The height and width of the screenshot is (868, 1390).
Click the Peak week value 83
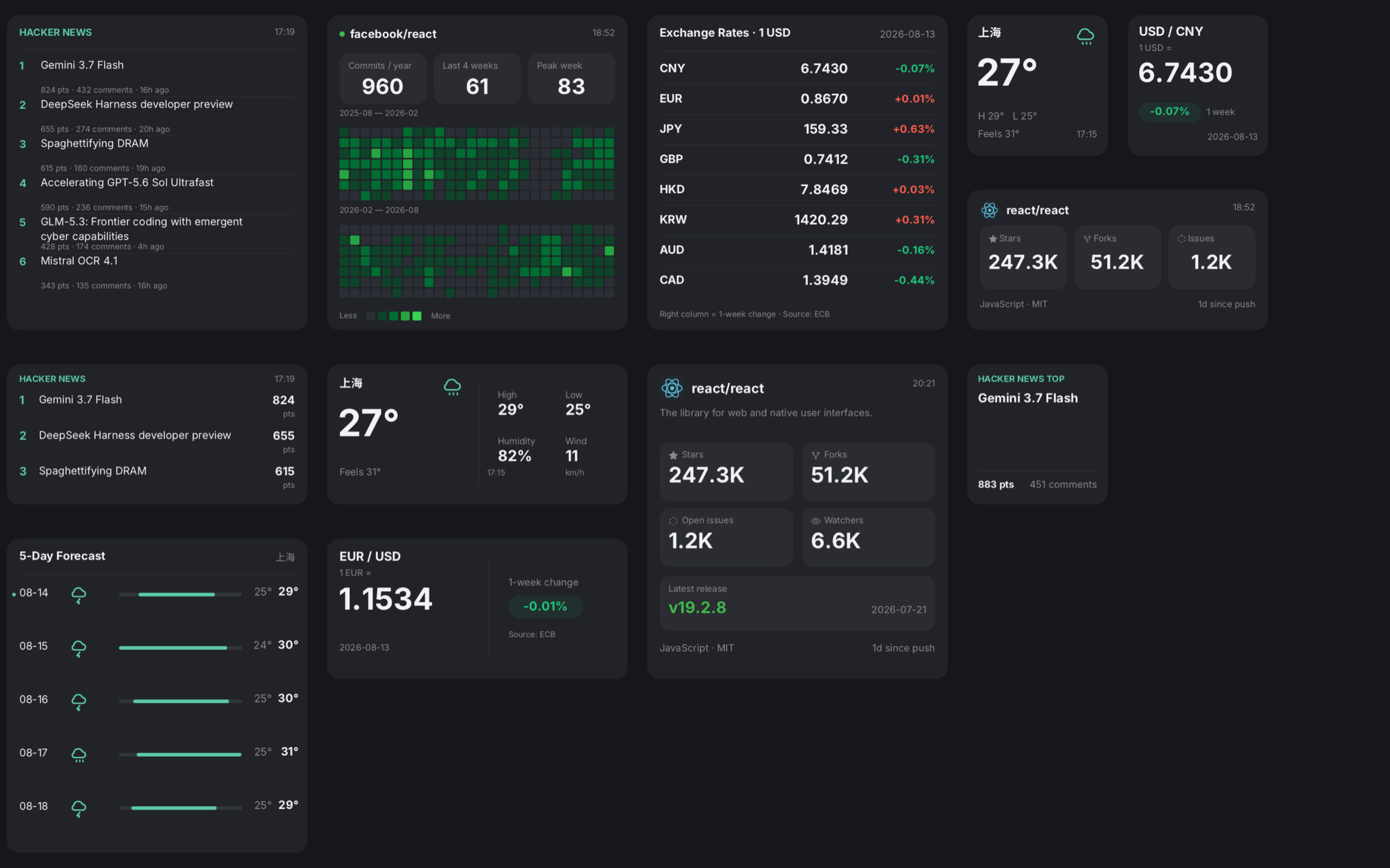(x=571, y=87)
